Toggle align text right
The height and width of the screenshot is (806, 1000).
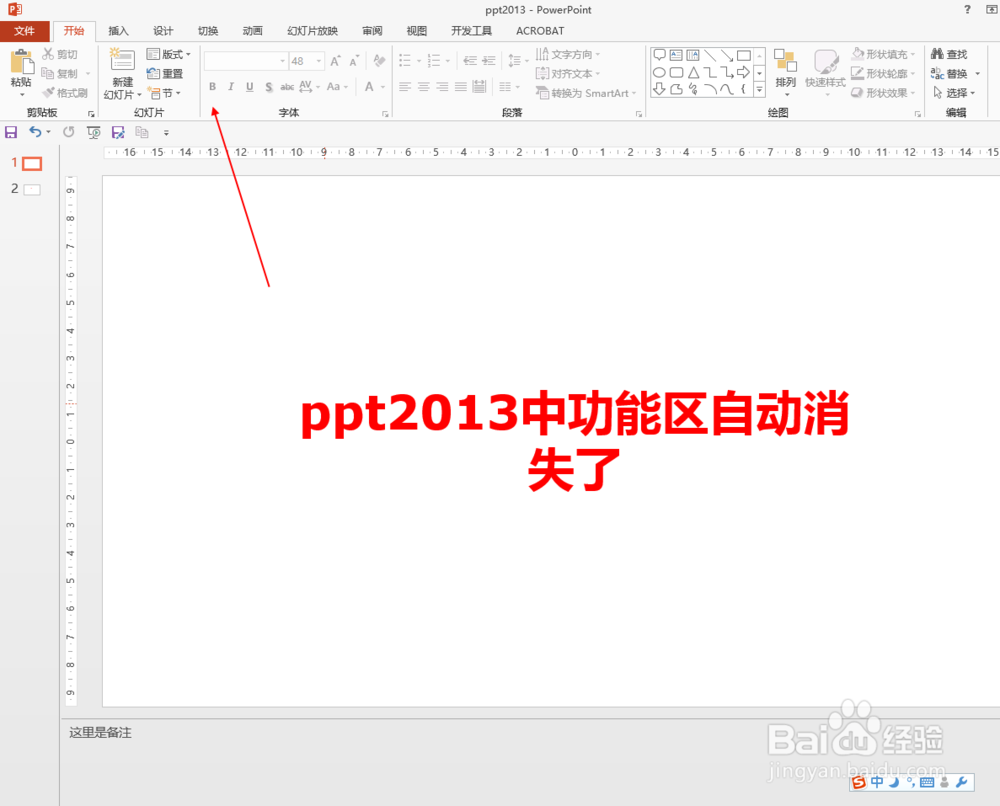pos(443,87)
